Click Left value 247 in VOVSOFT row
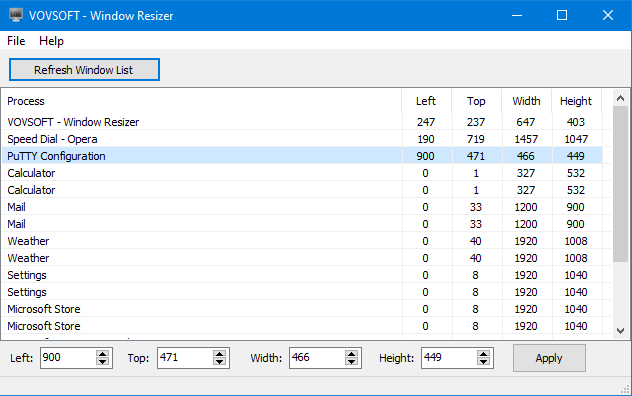This screenshot has width=632, height=396. pos(426,122)
